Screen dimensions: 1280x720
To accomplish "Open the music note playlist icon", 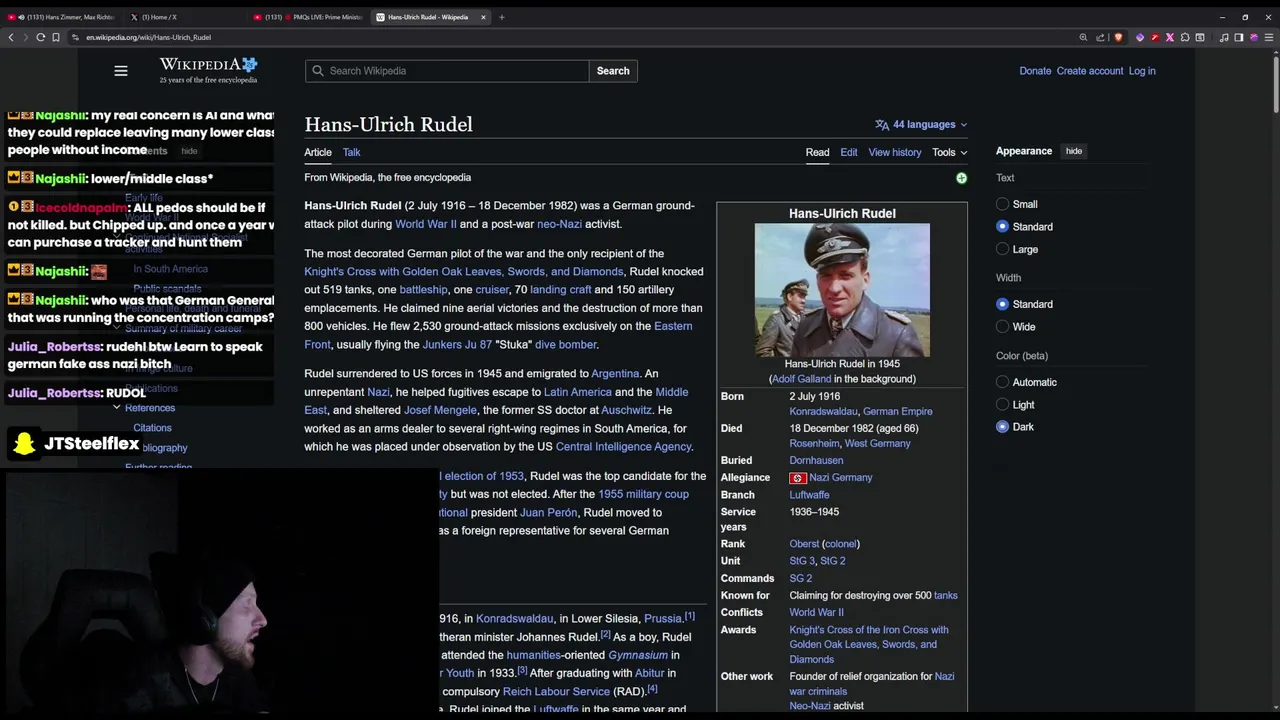I will pos(1224,37).
